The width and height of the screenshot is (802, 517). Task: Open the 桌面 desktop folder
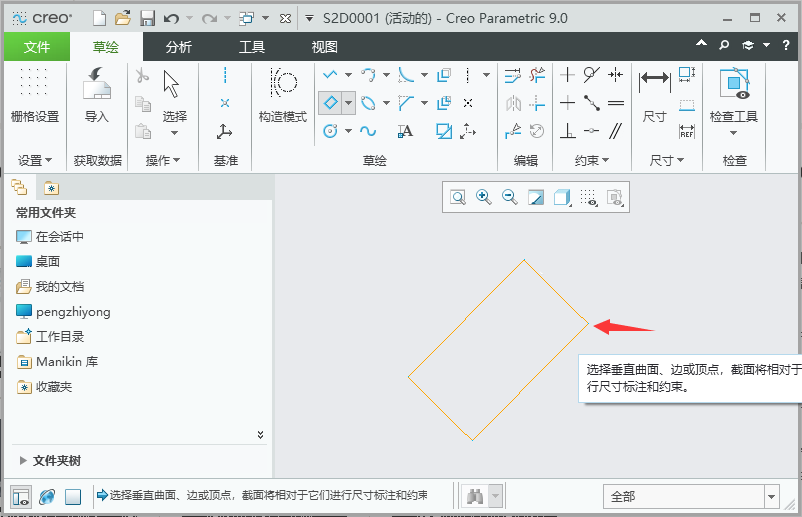[38, 262]
